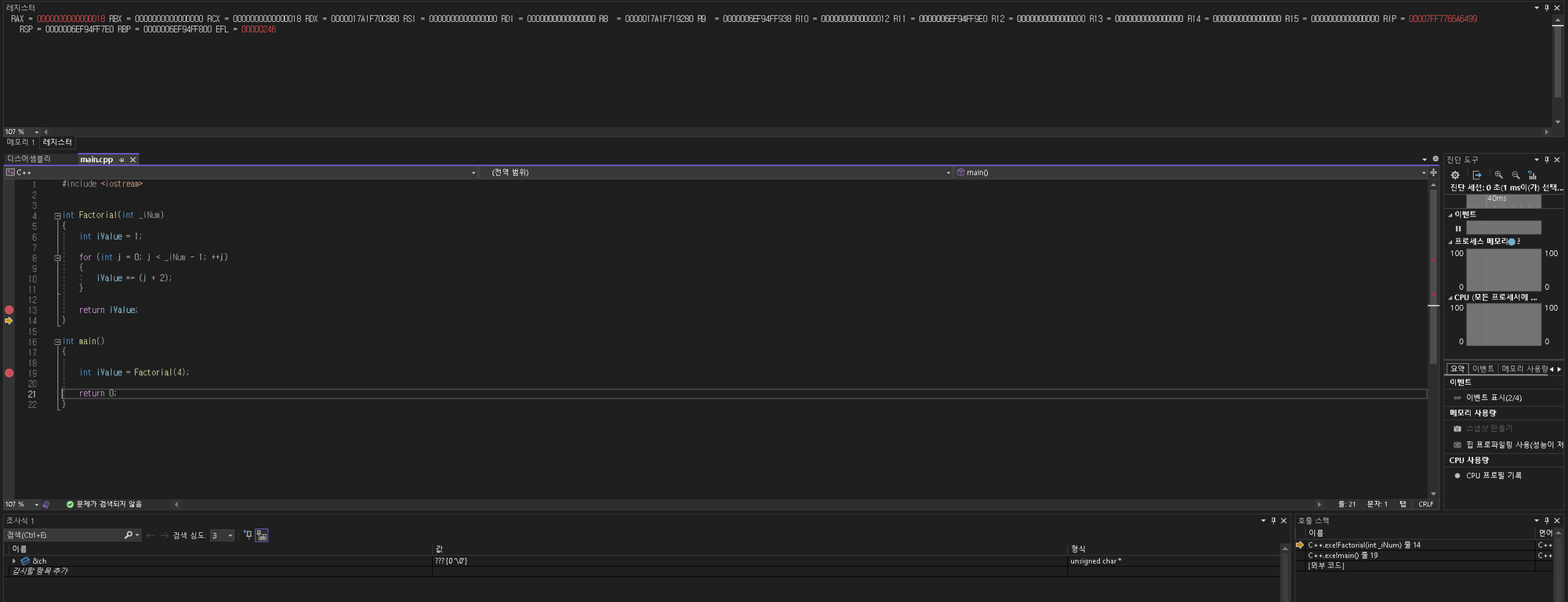Click editor tab settings gear icon
The width and height of the screenshot is (1568, 602).
click(1436, 159)
